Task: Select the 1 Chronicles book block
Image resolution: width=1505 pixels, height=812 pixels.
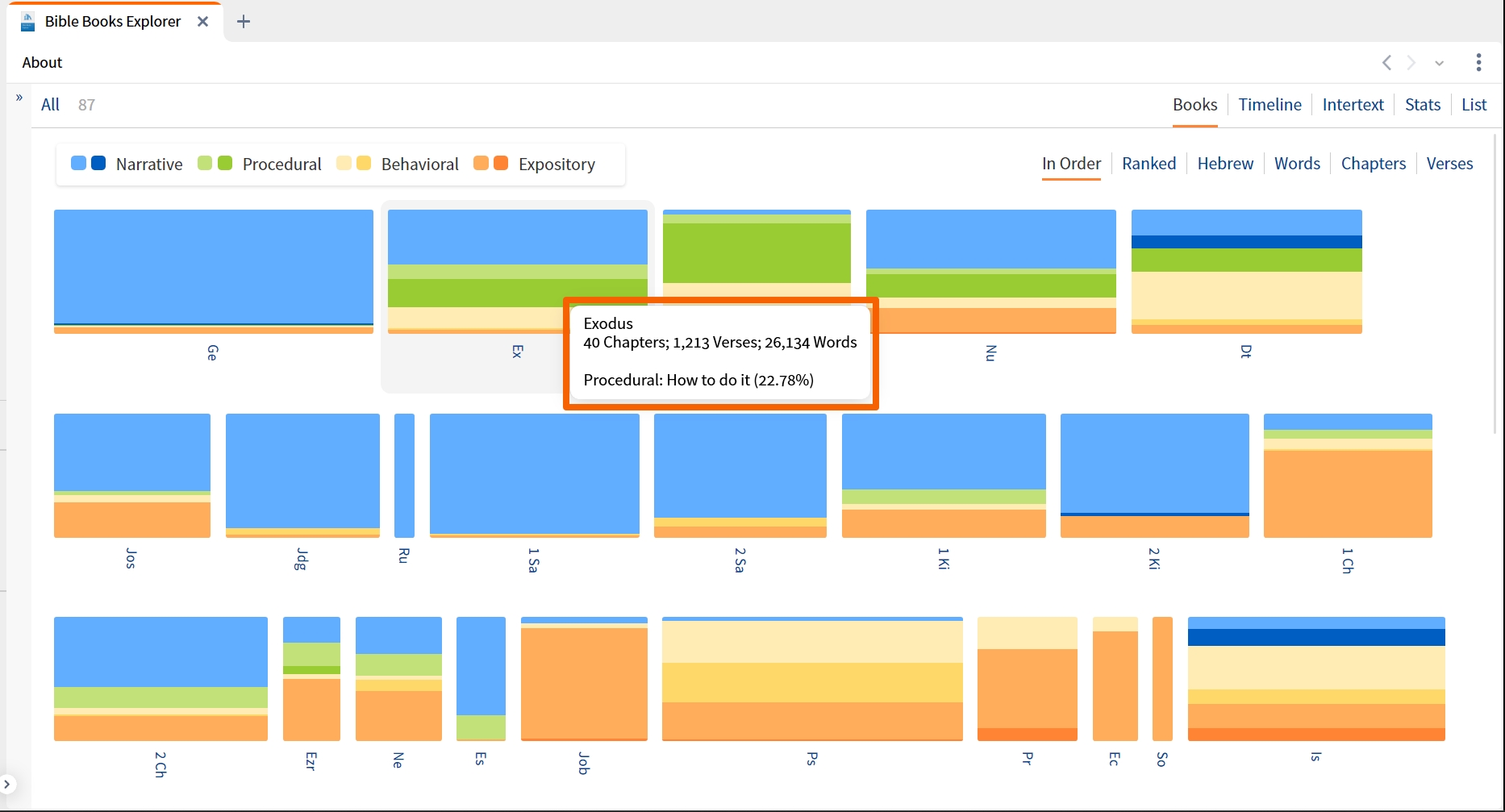Action: (x=1348, y=476)
